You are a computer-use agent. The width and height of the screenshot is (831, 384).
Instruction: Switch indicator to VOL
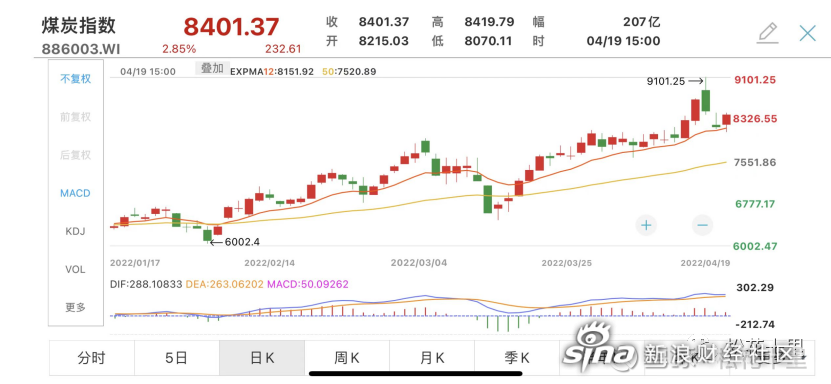pyautogui.click(x=75, y=270)
